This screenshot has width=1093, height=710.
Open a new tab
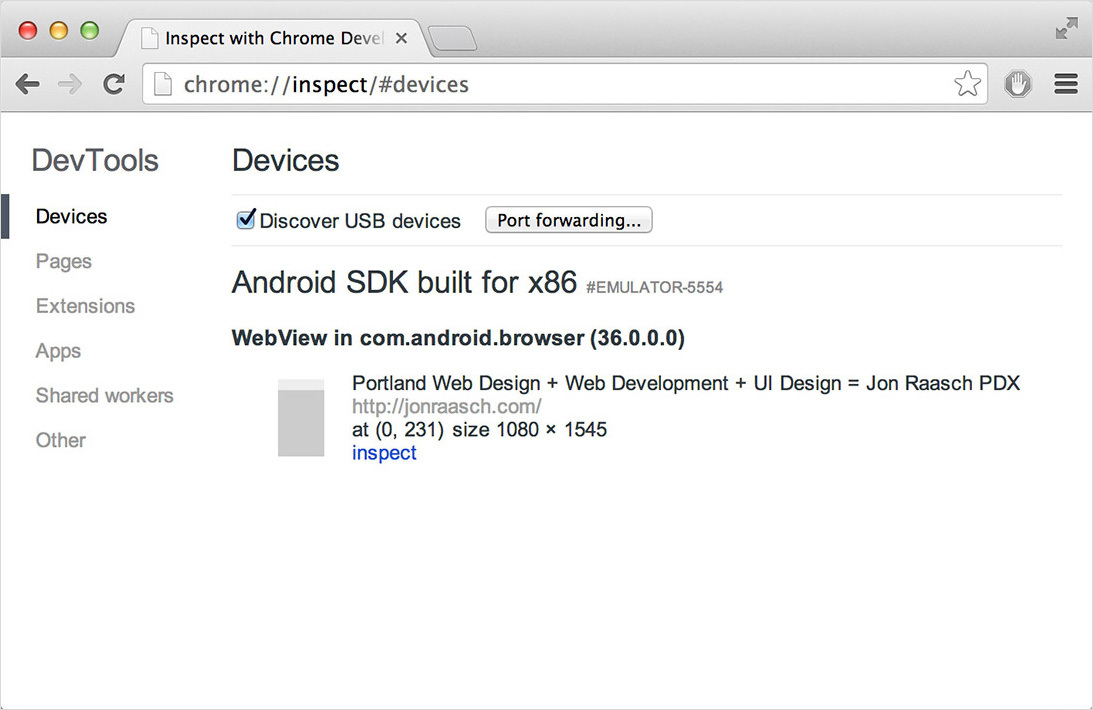[452, 38]
